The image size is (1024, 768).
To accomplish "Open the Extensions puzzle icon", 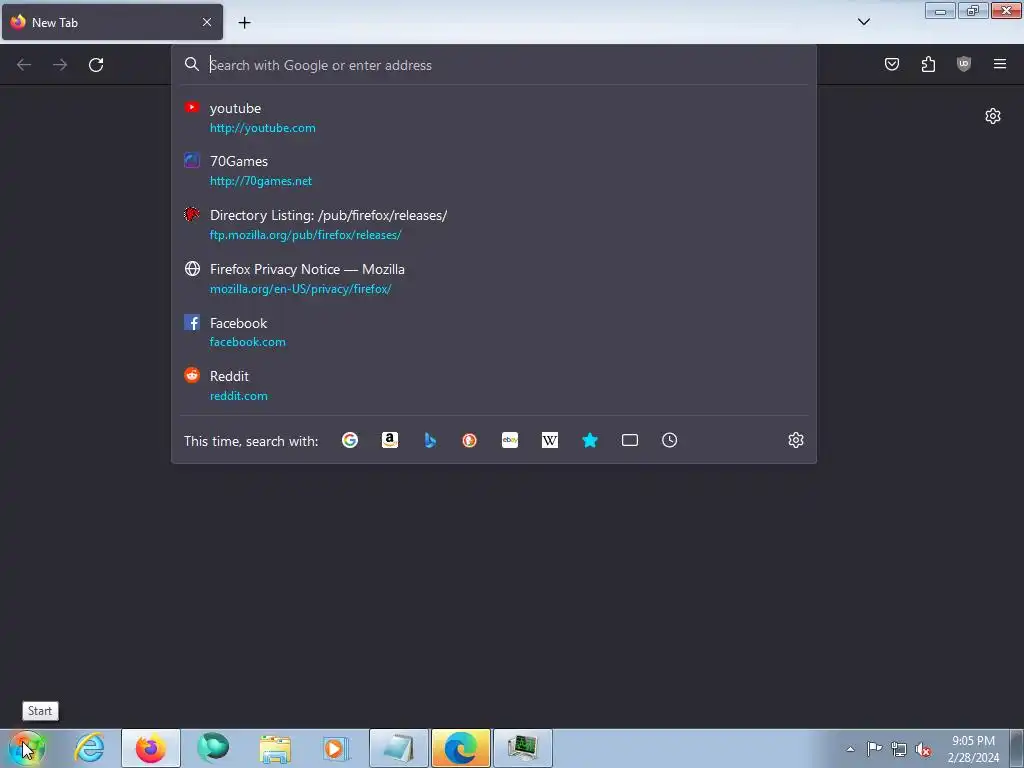I will pyautogui.click(x=928, y=64).
